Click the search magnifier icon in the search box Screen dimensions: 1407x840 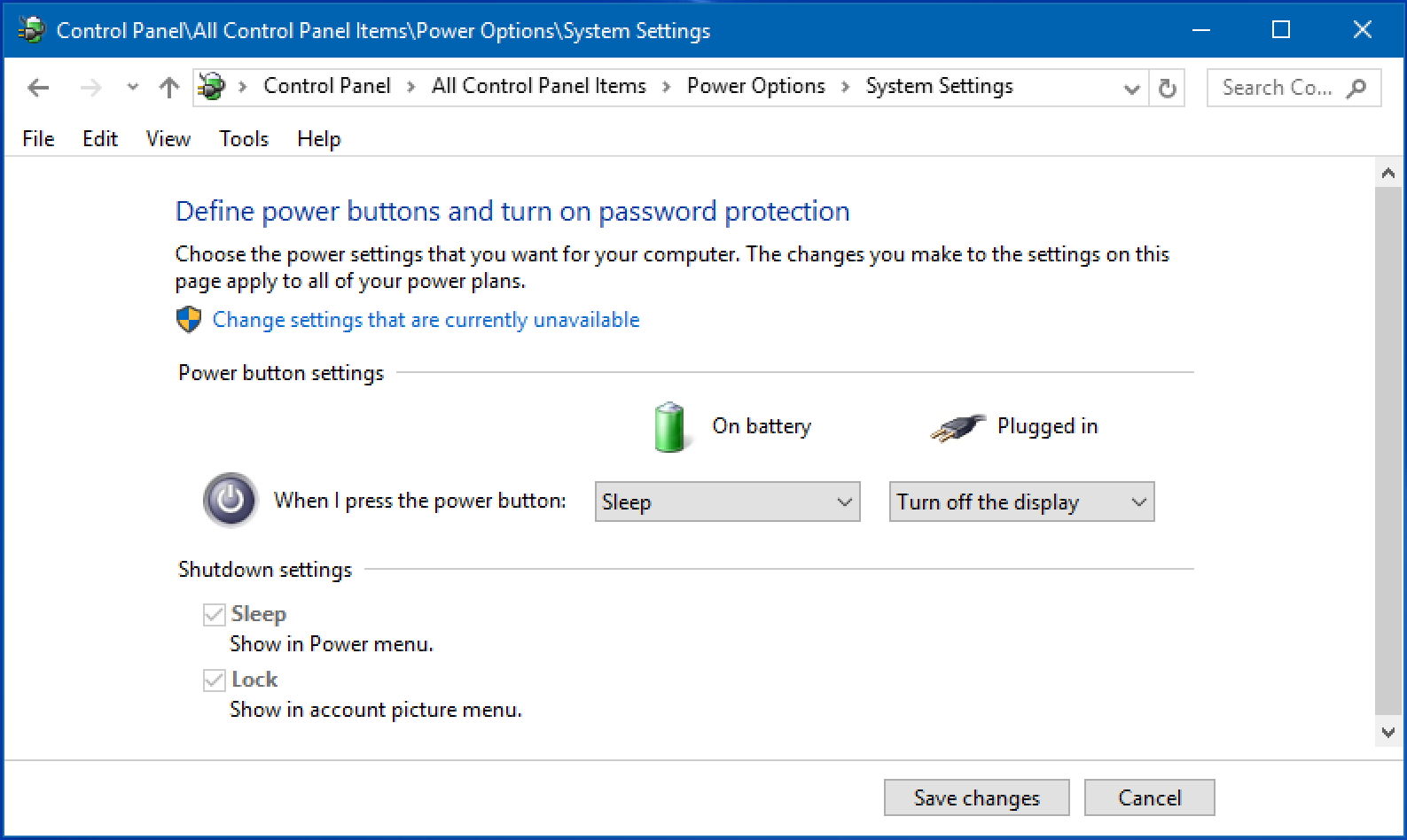[x=1358, y=88]
